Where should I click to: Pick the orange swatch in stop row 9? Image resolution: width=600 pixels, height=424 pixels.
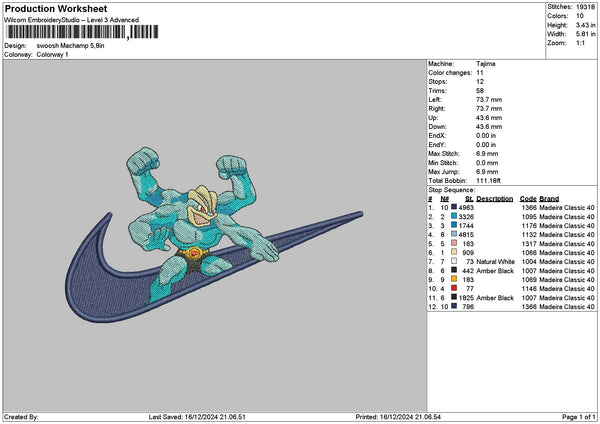(454, 279)
